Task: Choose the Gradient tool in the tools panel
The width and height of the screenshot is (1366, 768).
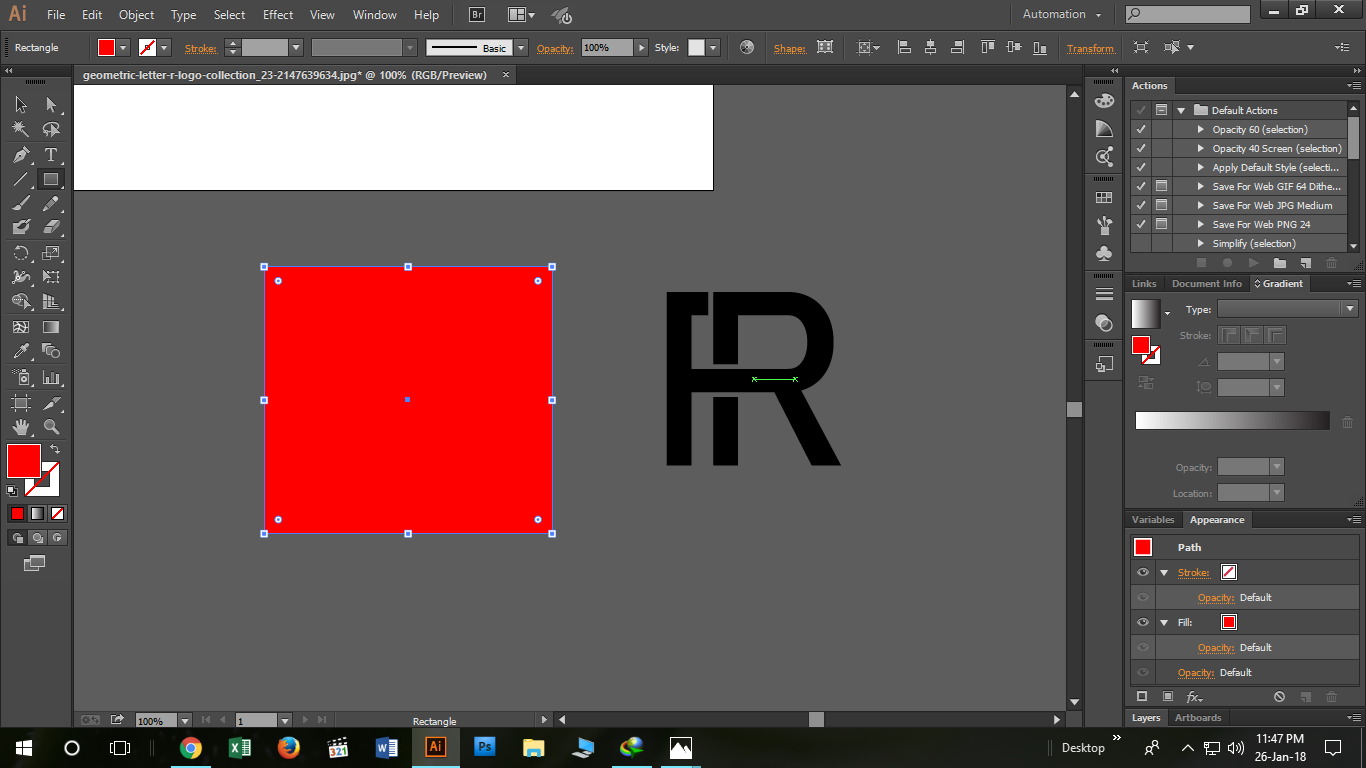Action: [51, 327]
